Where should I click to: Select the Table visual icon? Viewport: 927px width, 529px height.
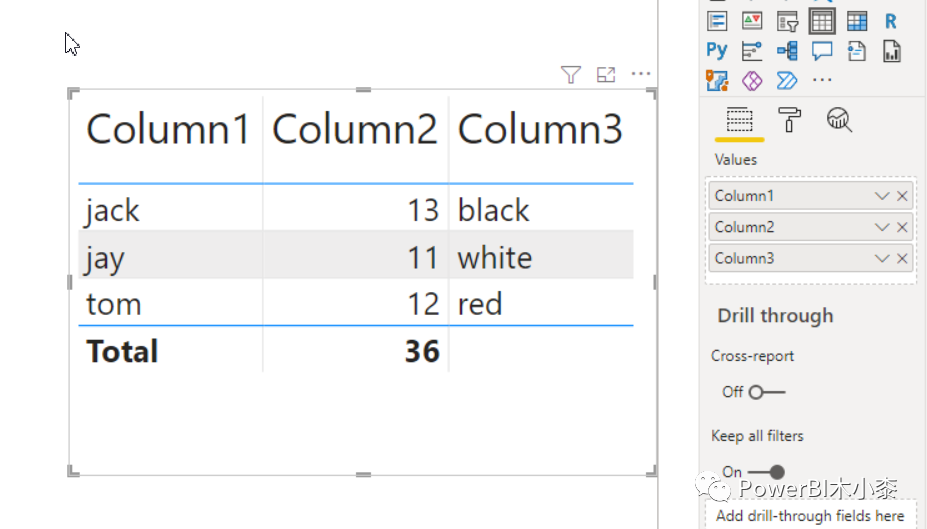822,21
